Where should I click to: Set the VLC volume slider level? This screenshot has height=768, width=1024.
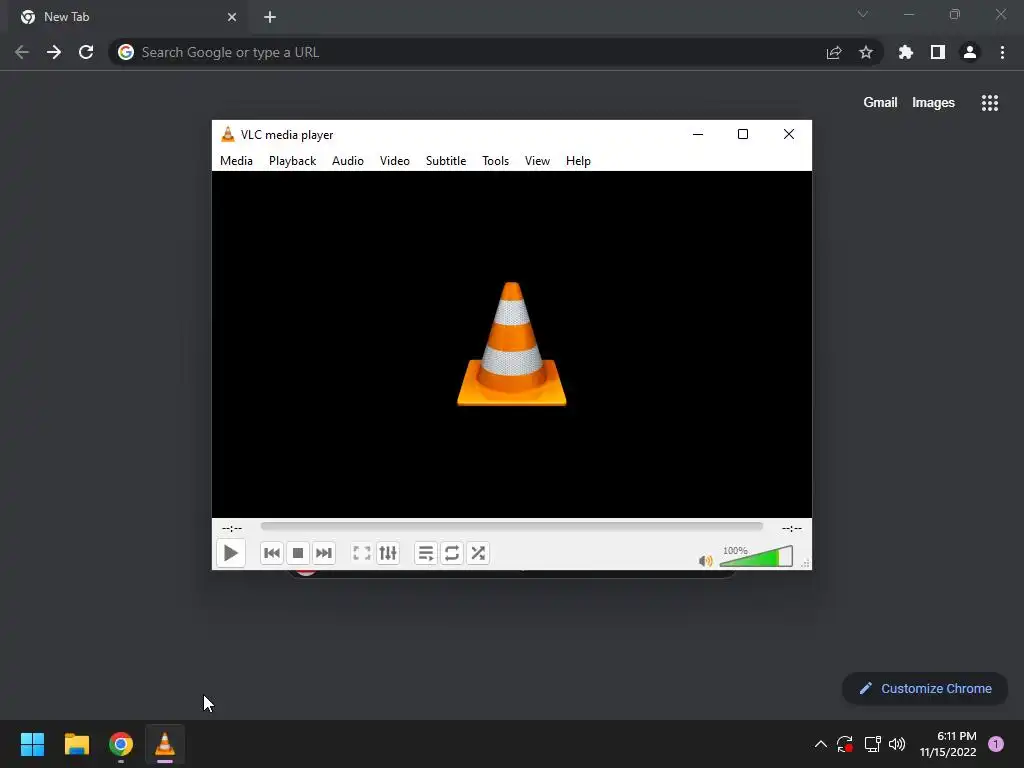pos(756,556)
